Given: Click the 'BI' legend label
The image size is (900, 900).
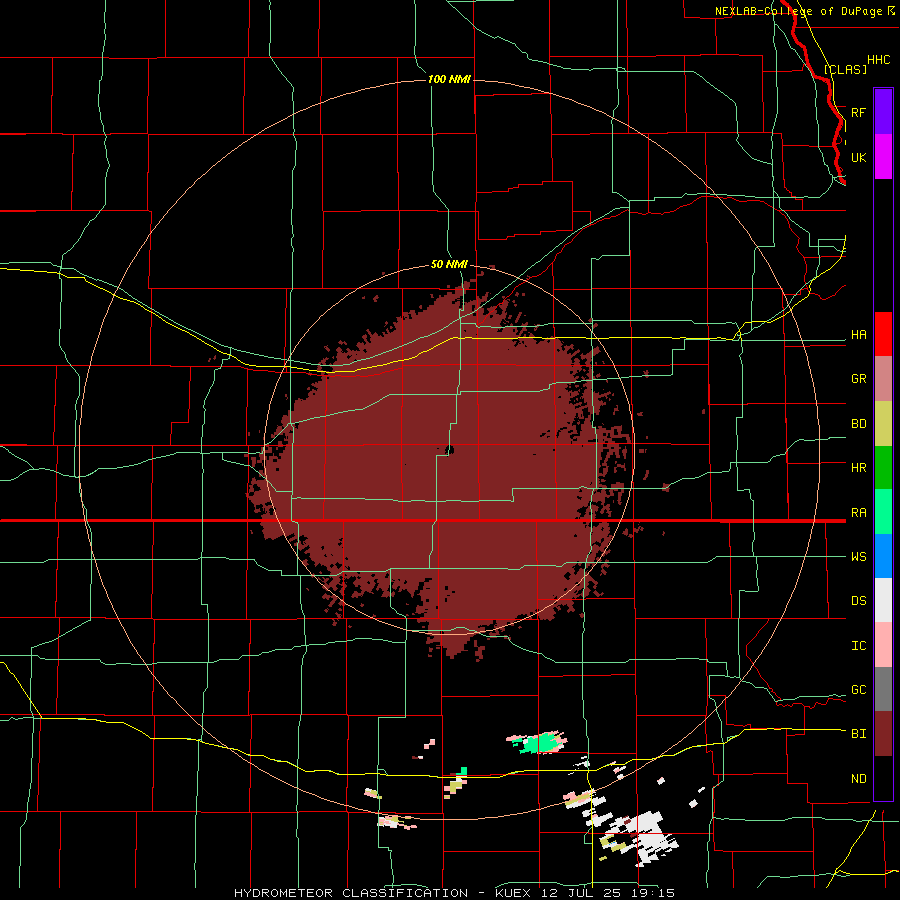Looking at the screenshot, I should tap(858, 734).
